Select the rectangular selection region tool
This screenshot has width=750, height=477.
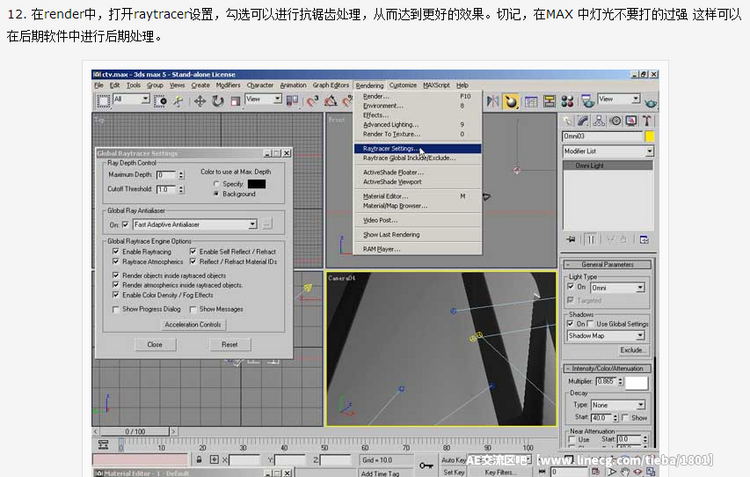click(103, 101)
